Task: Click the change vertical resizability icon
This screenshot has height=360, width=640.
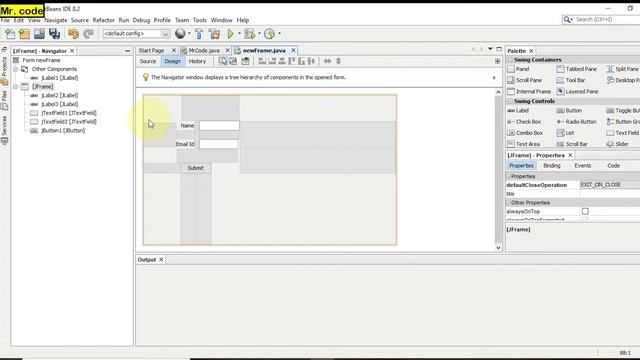Action: (338, 61)
